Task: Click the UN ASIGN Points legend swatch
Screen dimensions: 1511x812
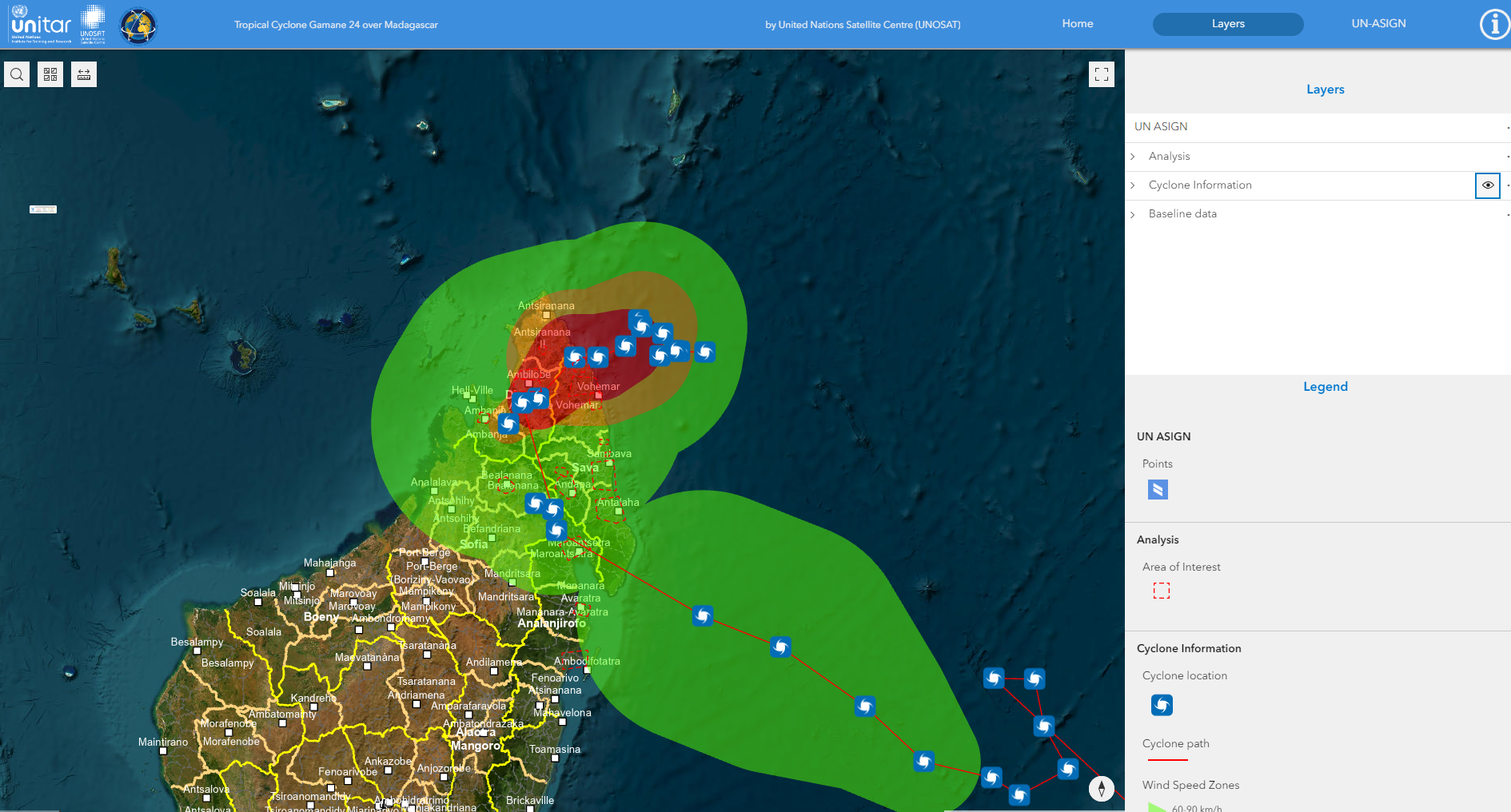Action: 1158,490
